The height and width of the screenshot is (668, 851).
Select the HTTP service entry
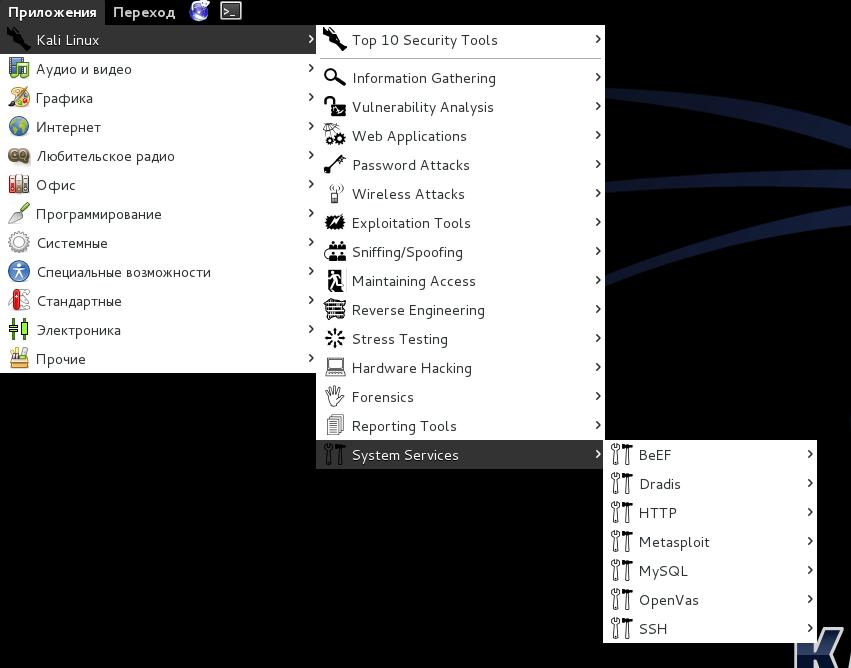[710, 512]
